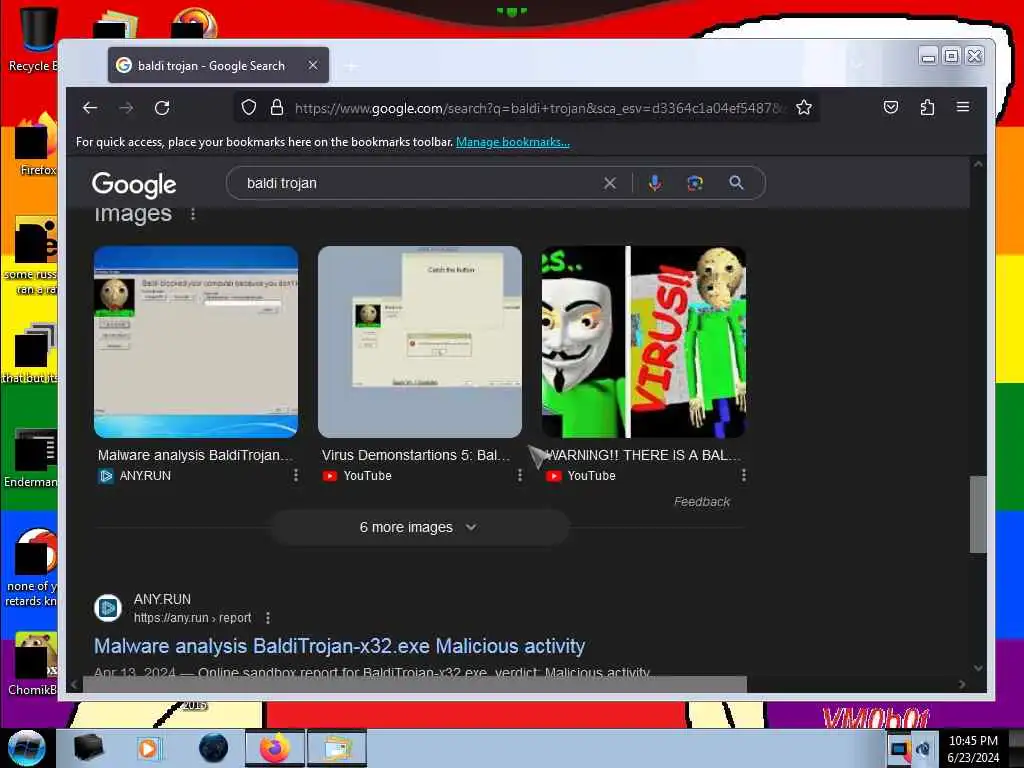Open options dots beside any.run report URL
This screenshot has width=1024, height=768.
(268, 618)
